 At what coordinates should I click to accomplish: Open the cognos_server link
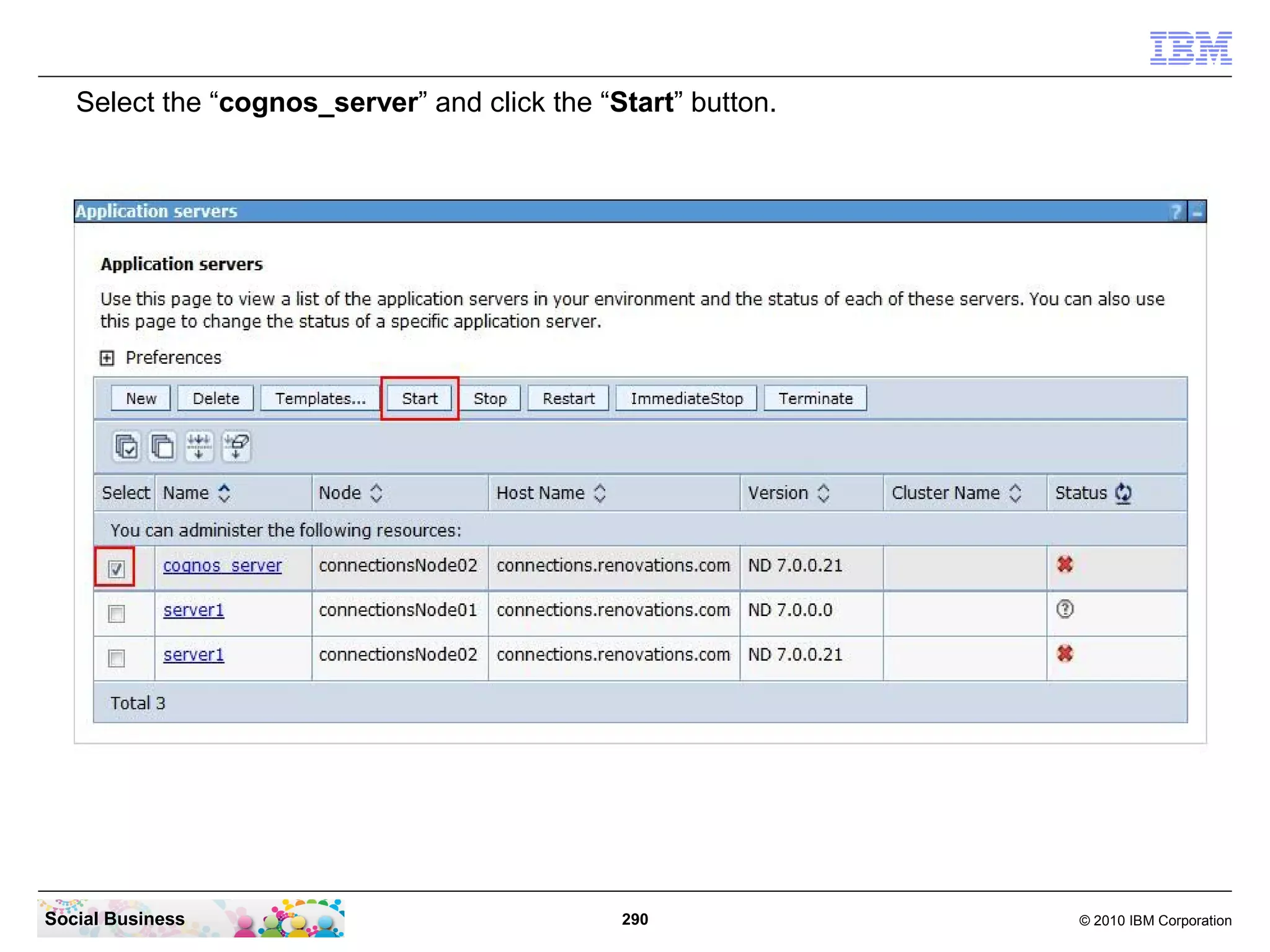click(222, 565)
